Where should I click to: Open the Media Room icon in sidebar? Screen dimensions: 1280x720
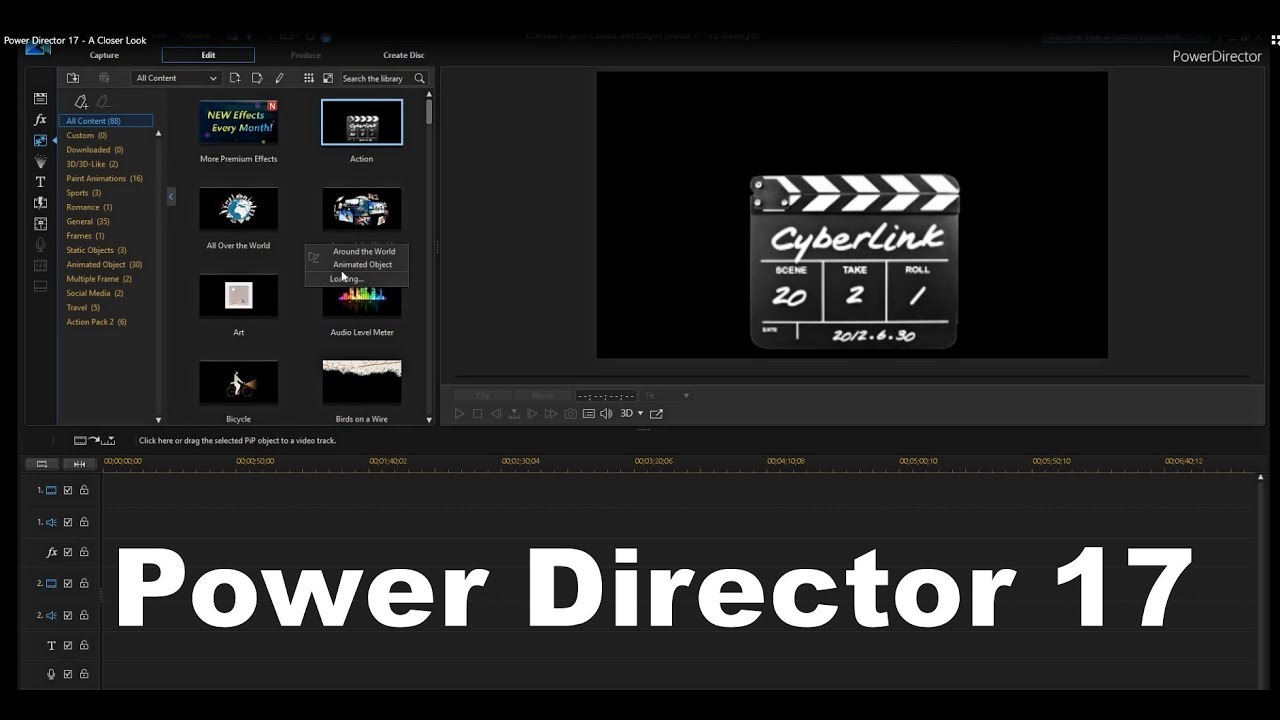tap(40, 99)
